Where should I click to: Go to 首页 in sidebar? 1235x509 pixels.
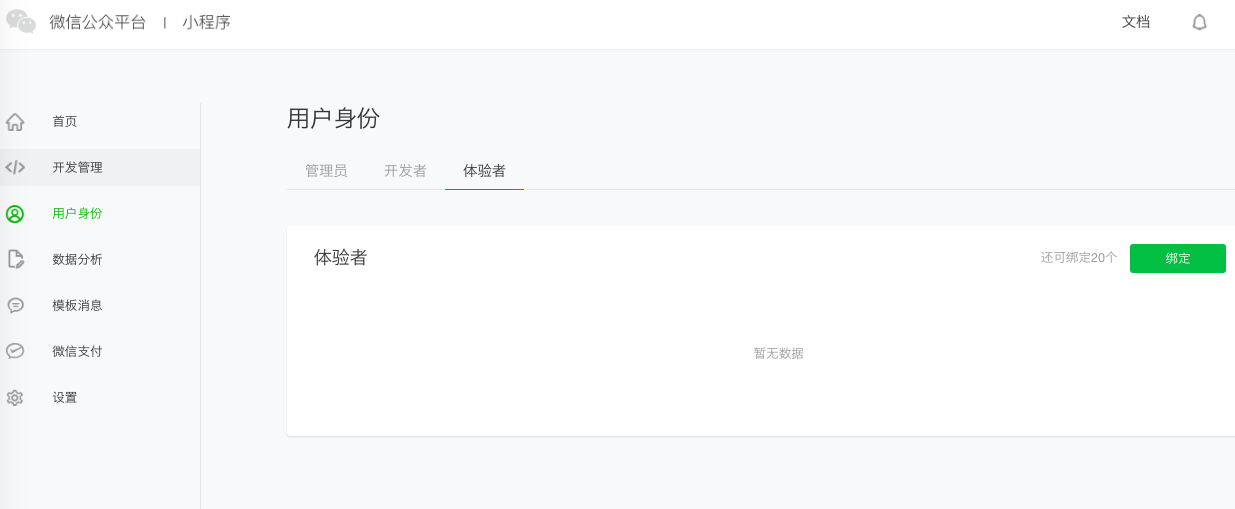point(65,122)
